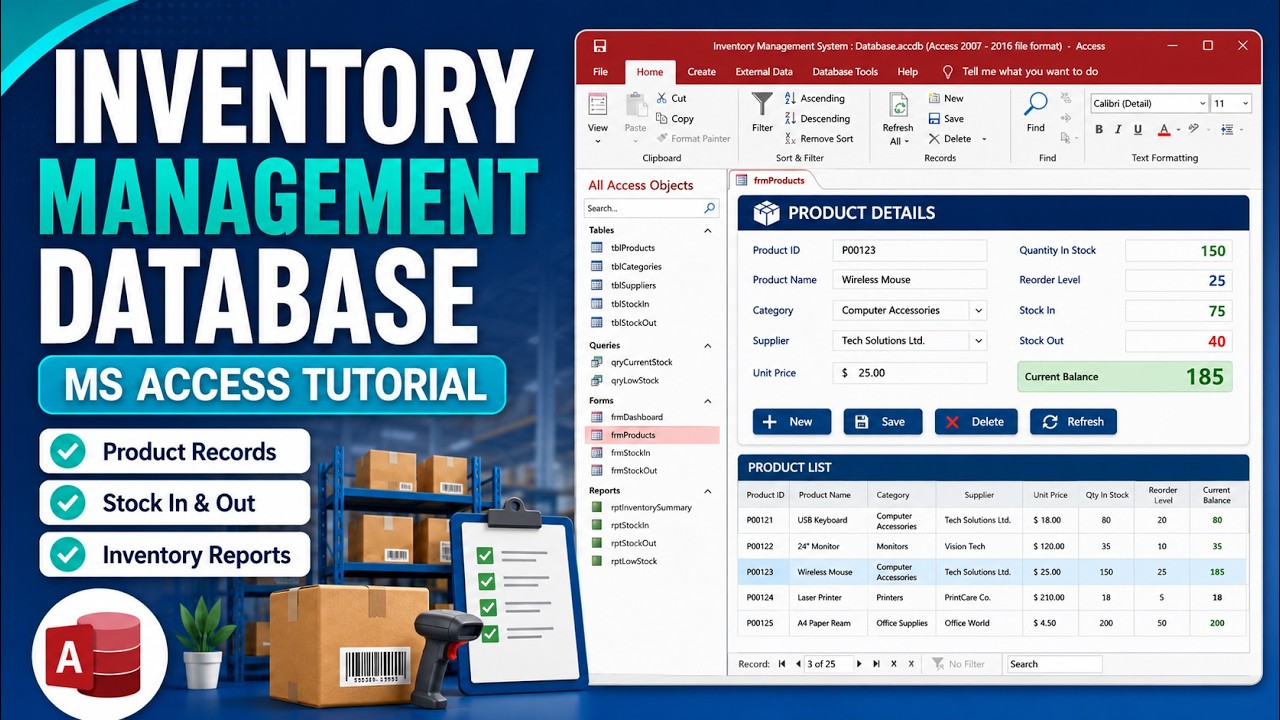Click the Save button on the form
This screenshot has height=720, width=1280.
883,422
